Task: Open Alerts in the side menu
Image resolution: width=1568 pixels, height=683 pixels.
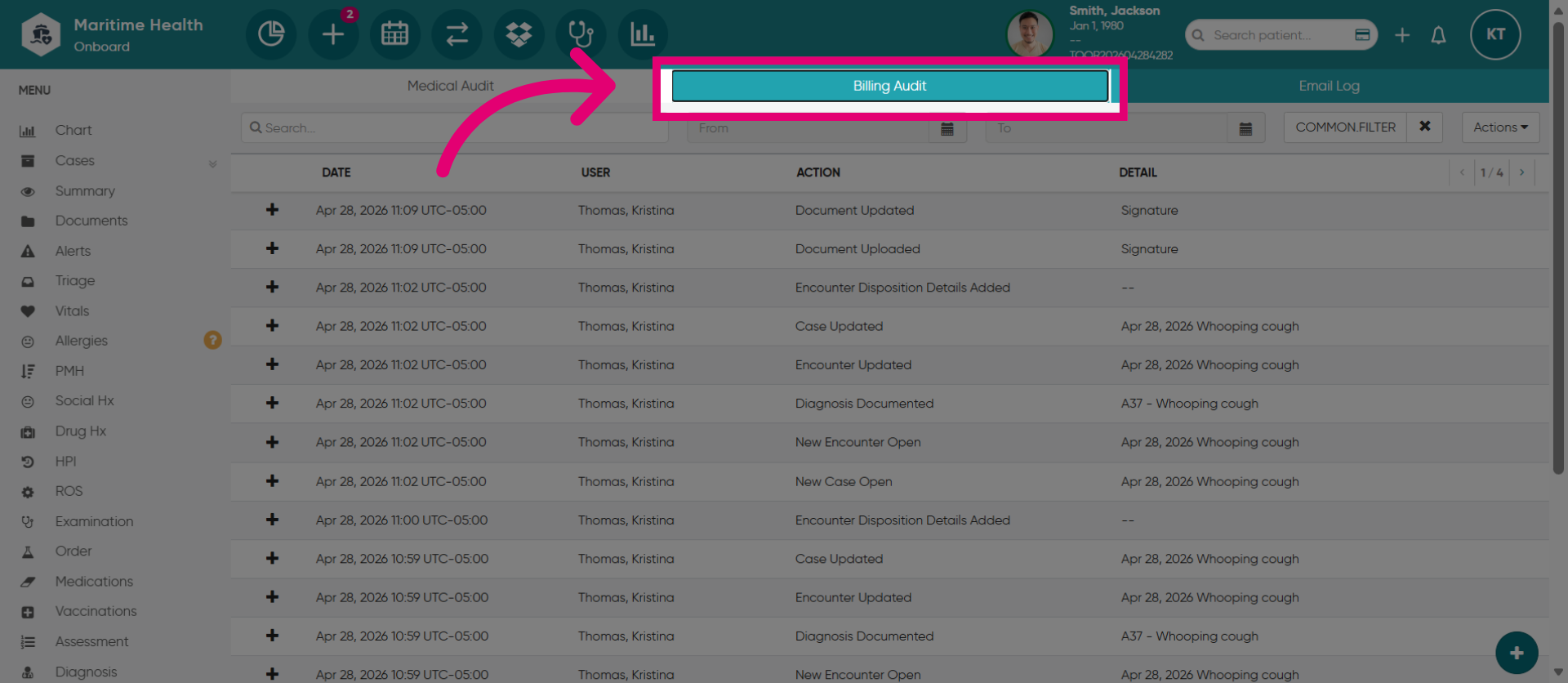Action: (x=73, y=251)
